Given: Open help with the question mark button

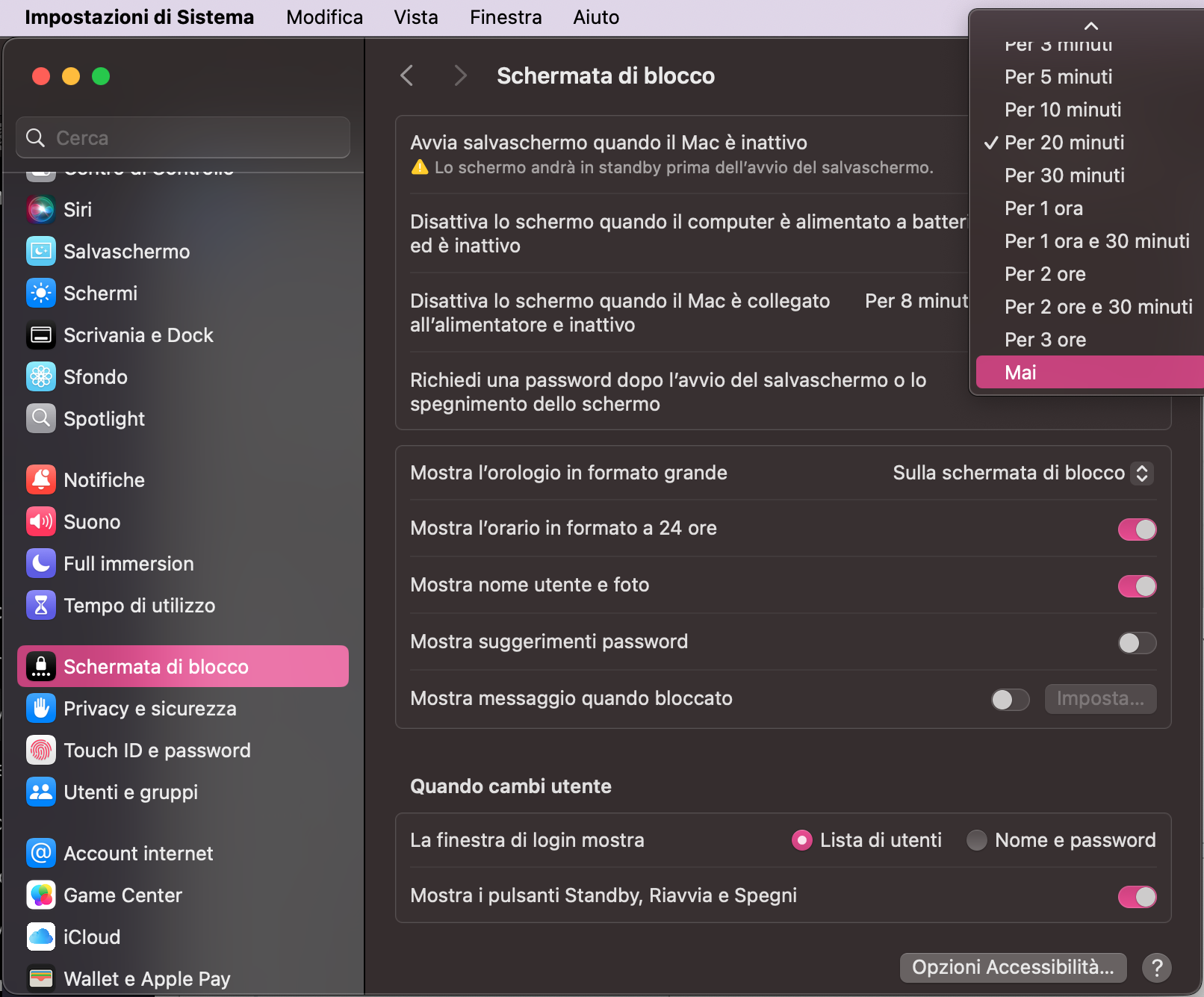Looking at the screenshot, I should coord(1157,968).
